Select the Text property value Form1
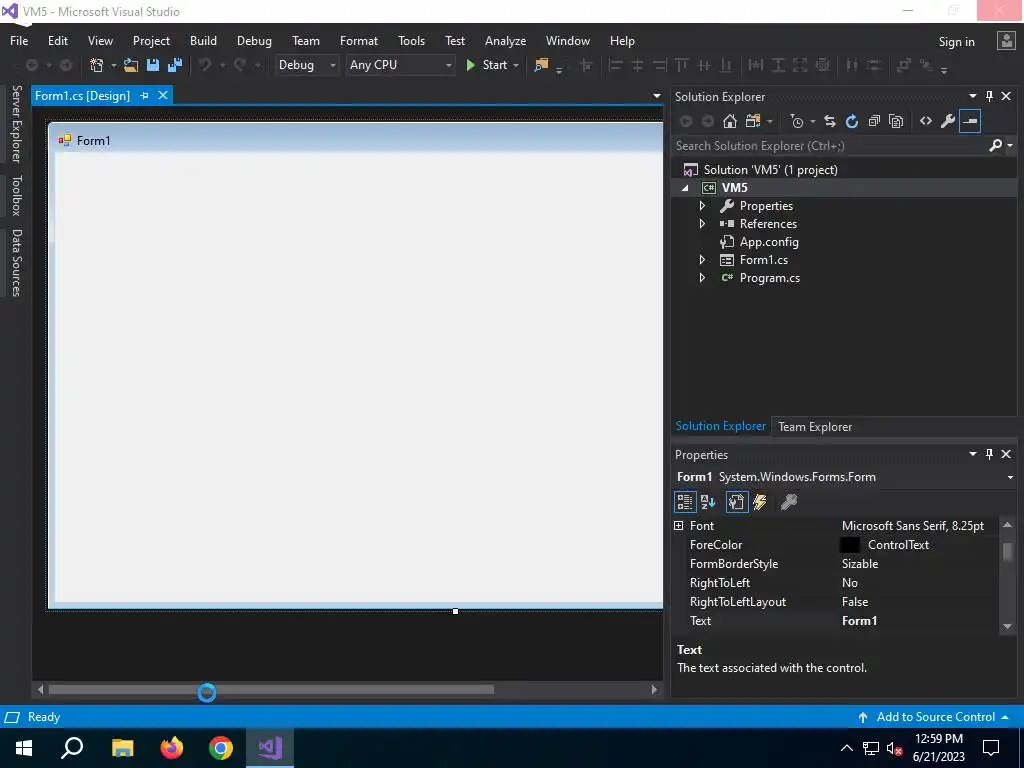 coord(859,620)
